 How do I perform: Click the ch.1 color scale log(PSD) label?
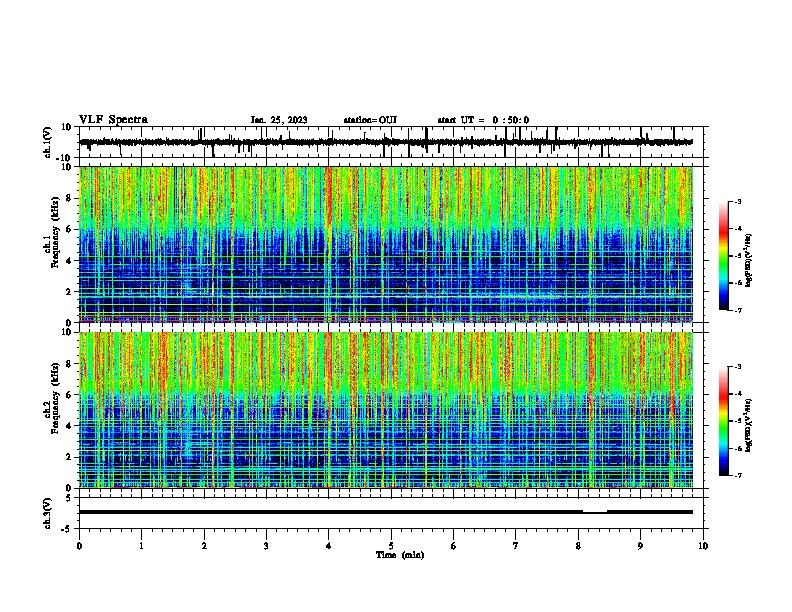[x=748, y=261]
